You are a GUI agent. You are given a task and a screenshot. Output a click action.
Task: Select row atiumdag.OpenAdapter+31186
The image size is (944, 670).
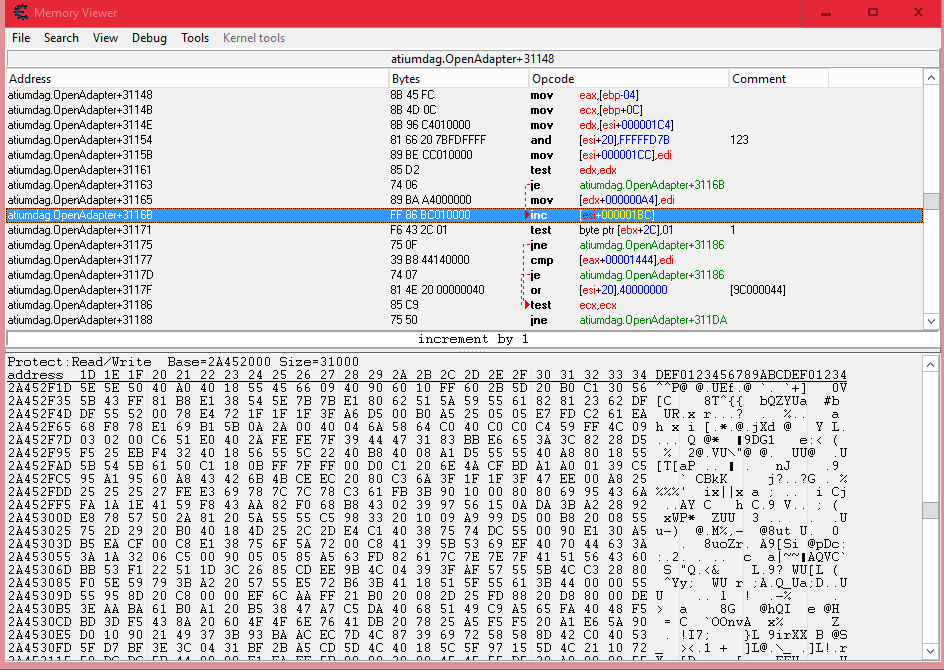(x=464, y=305)
